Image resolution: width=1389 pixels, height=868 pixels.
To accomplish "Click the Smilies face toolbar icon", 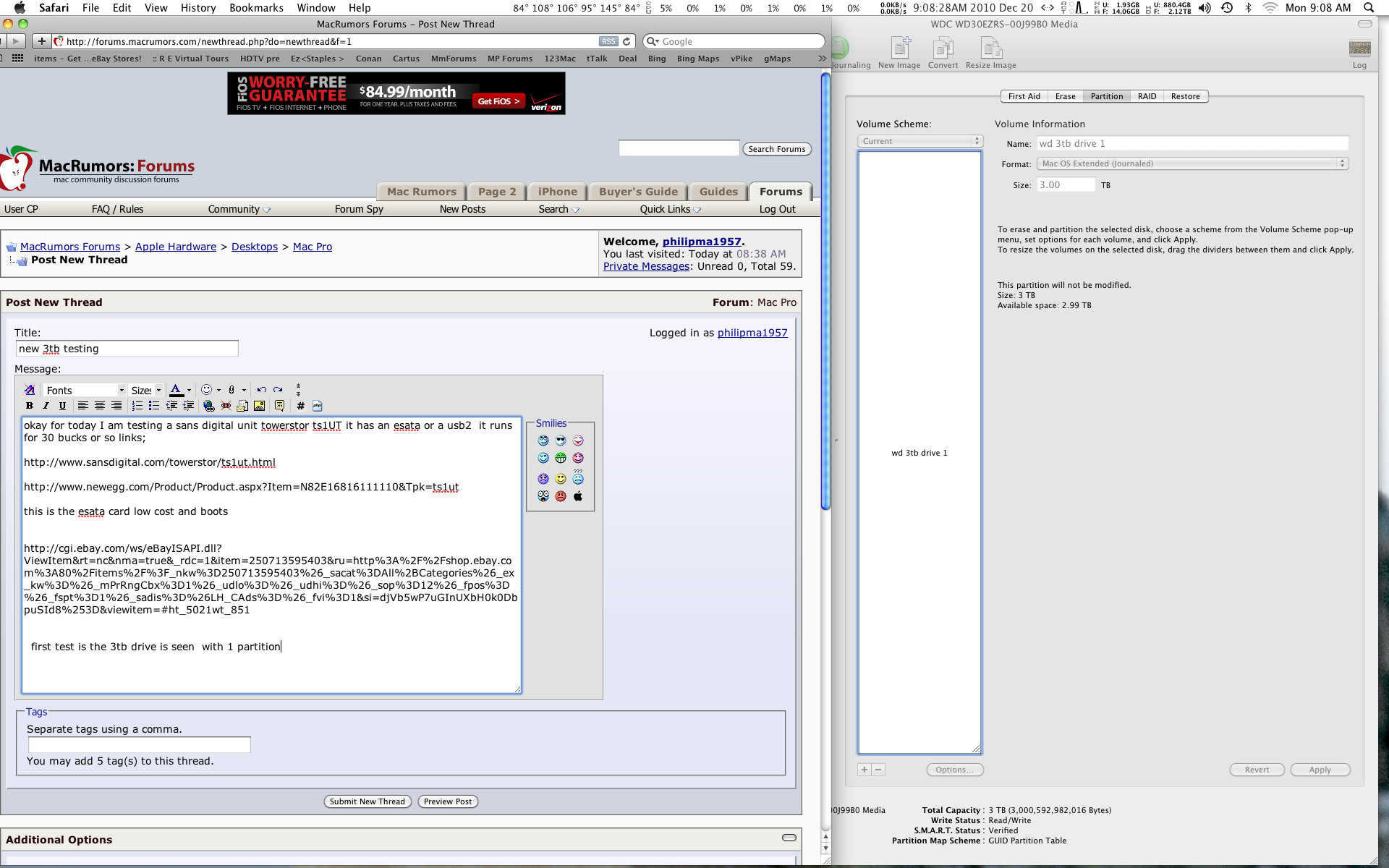I will [x=206, y=390].
